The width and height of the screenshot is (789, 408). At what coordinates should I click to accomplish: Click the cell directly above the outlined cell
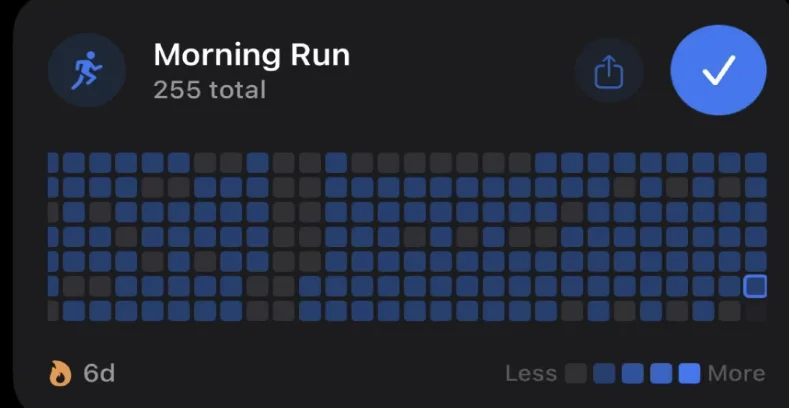(x=756, y=262)
